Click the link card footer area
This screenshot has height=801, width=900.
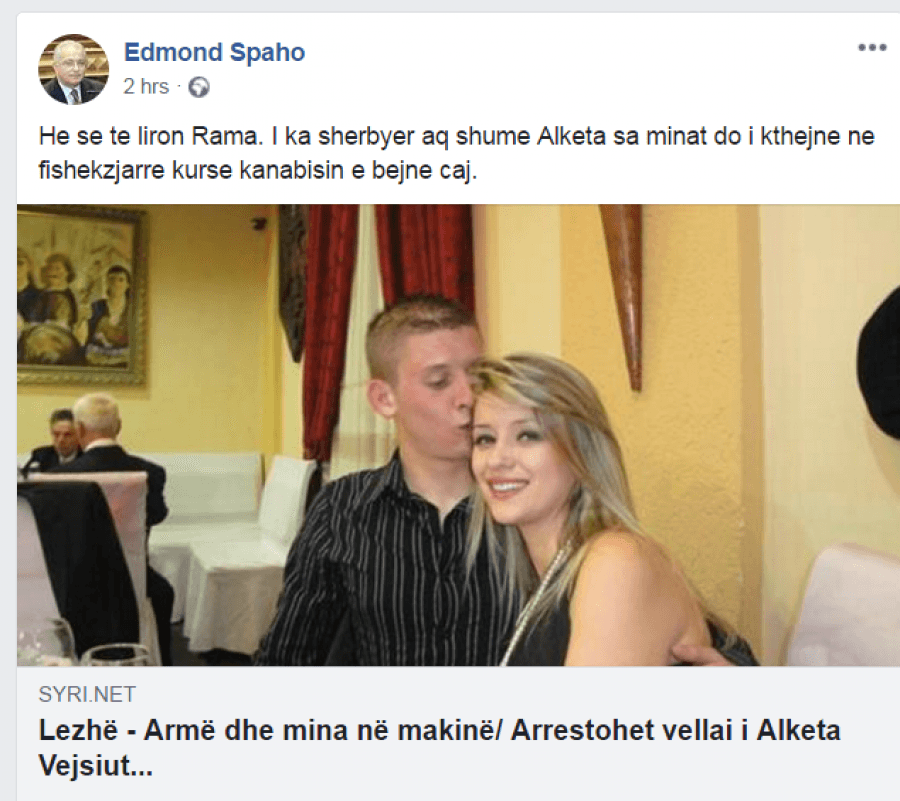[x=458, y=733]
